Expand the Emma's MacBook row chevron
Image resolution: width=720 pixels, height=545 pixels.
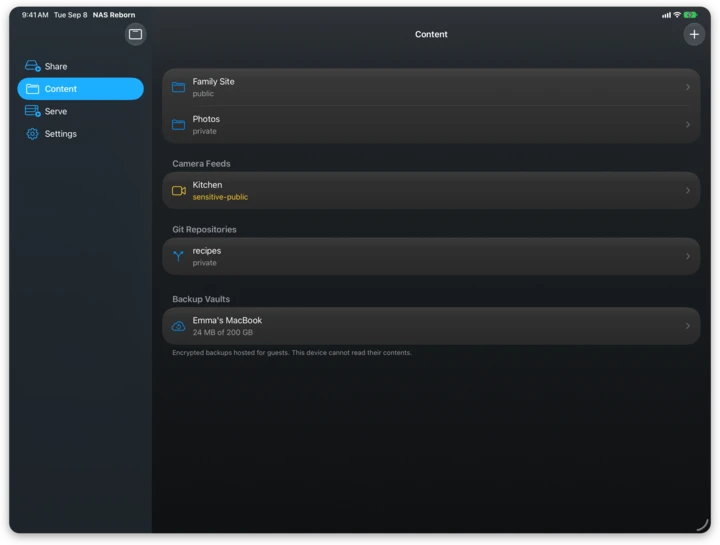pyautogui.click(x=687, y=326)
